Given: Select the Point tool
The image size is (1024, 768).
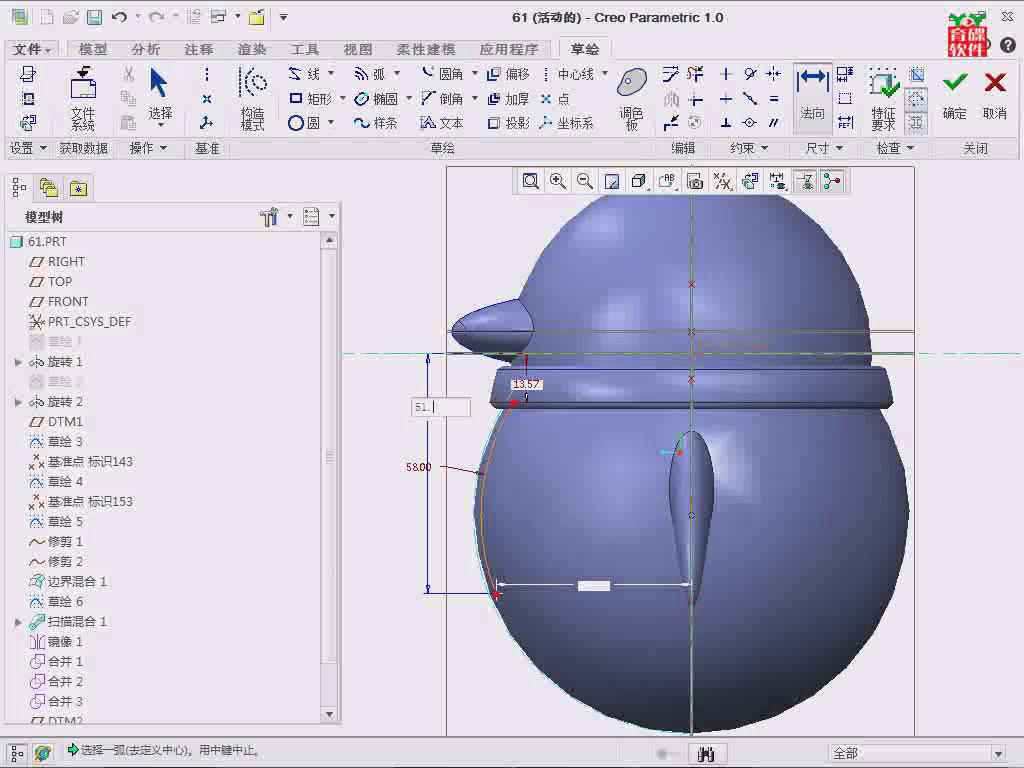Looking at the screenshot, I should click(x=555, y=99).
